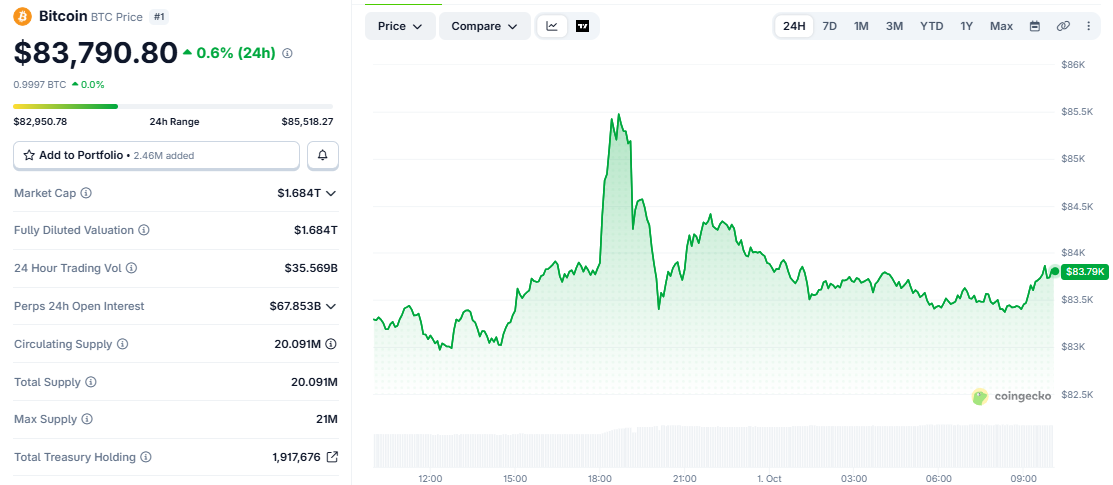Click the $85,518.27 range high value
This screenshot has width=1113, height=485.
click(307, 121)
